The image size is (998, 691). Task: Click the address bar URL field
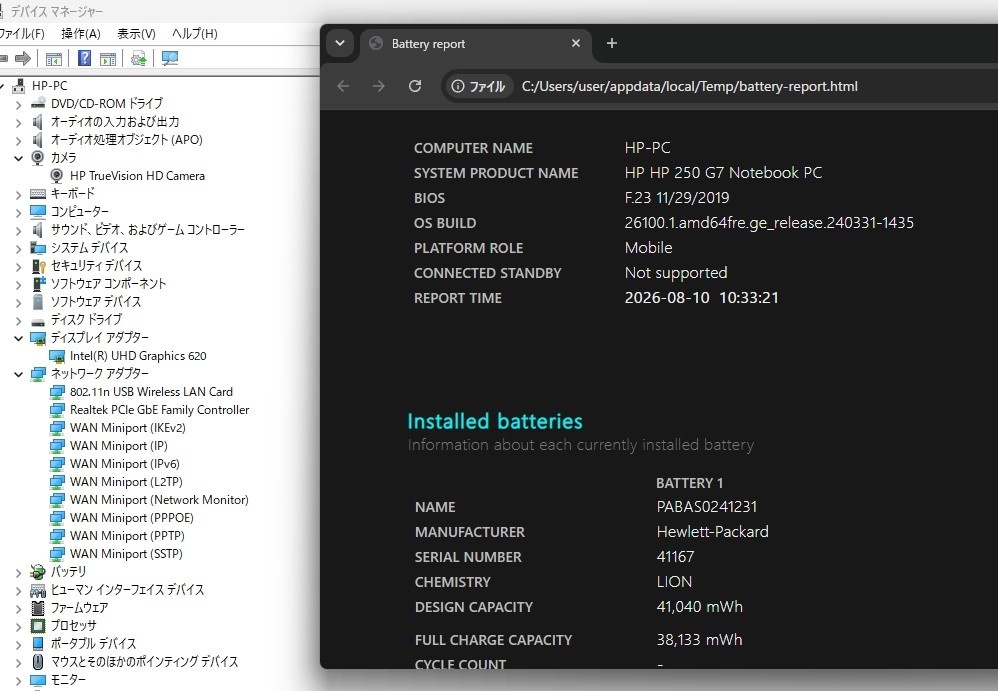(x=689, y=87)
